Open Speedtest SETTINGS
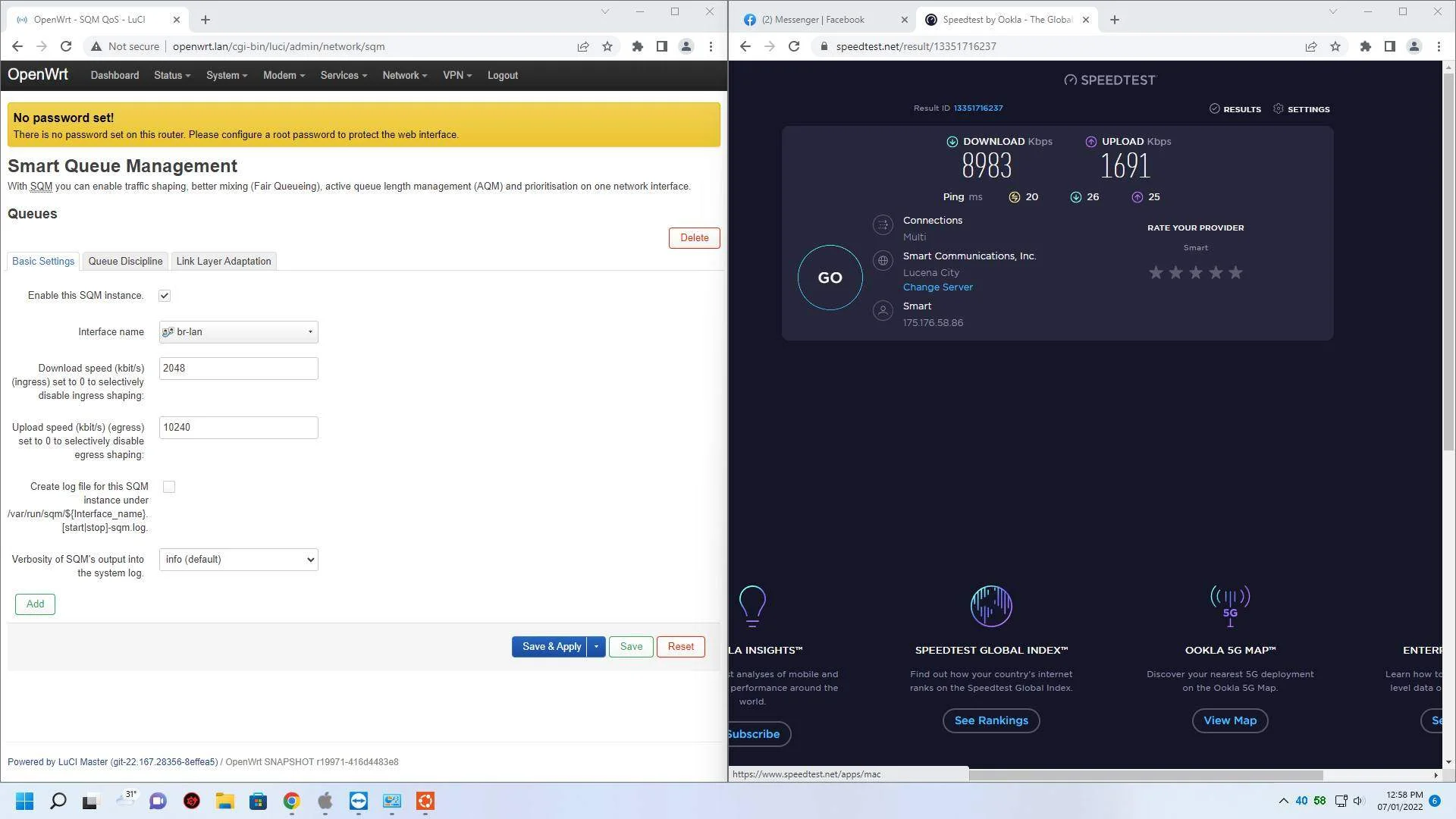Viewport: 1456px width, 819px height. pos(1301,109)
